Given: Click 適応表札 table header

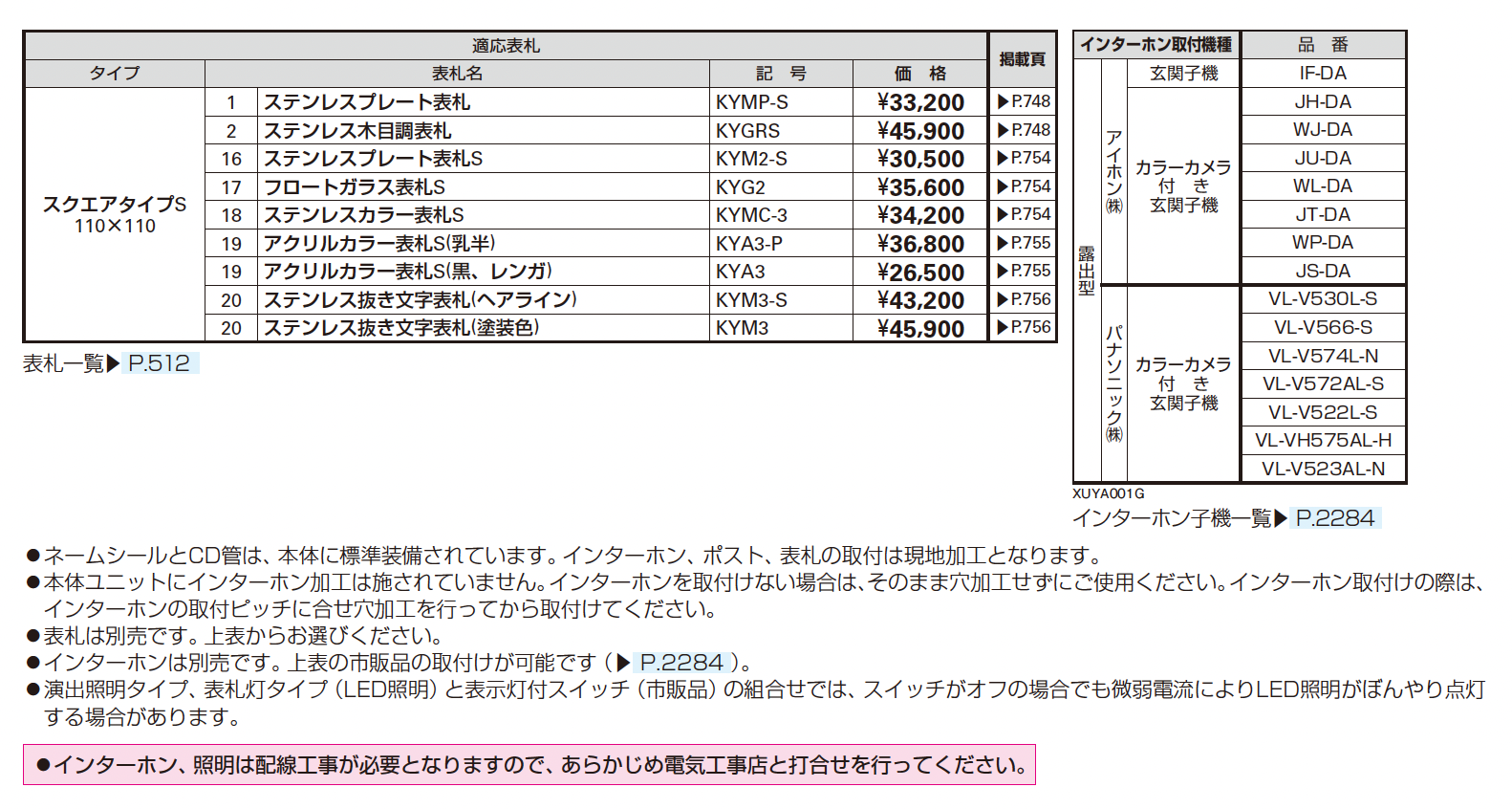Looking at the screenshot, I should [506, 46].
